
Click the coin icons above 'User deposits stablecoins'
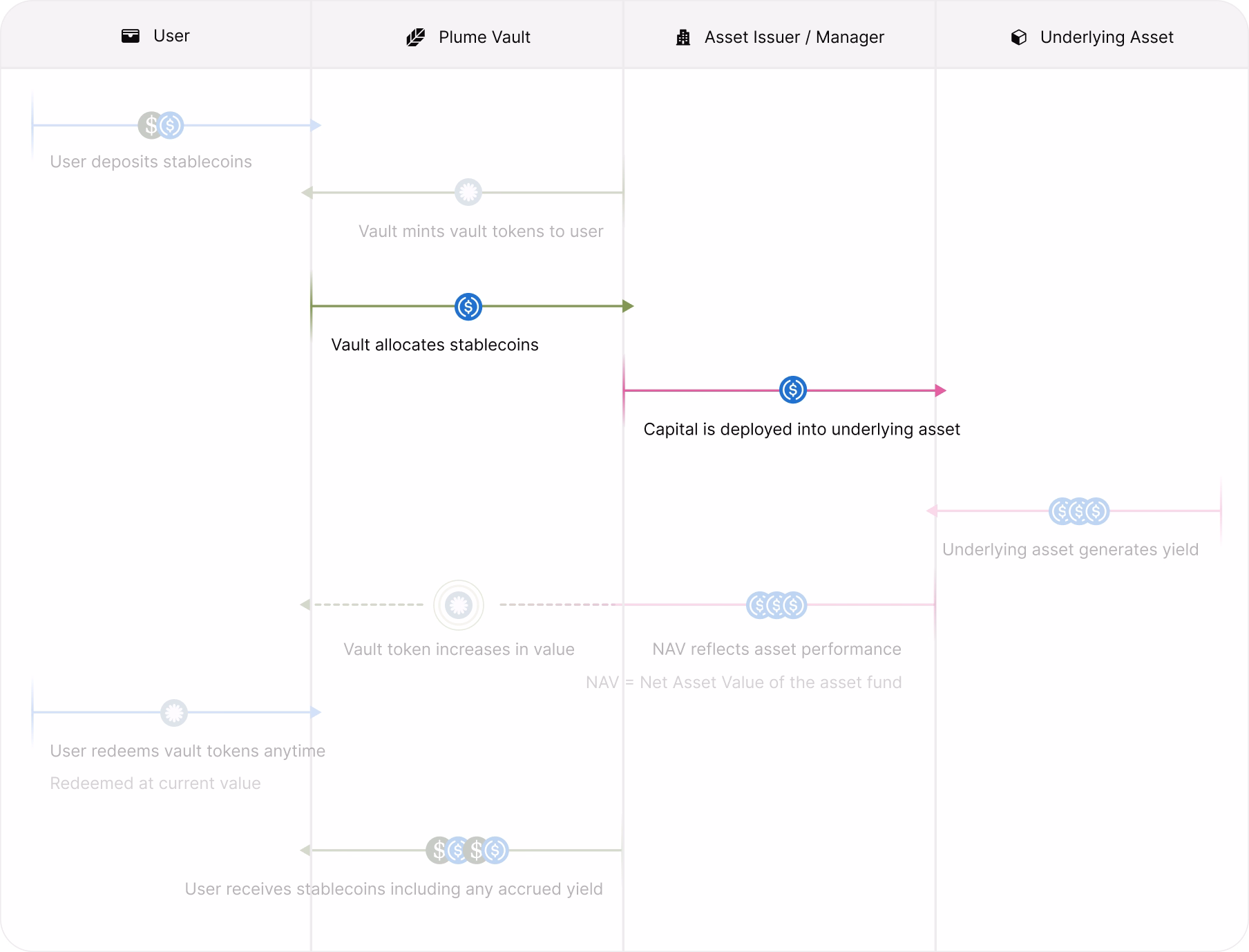pos(161,126)
